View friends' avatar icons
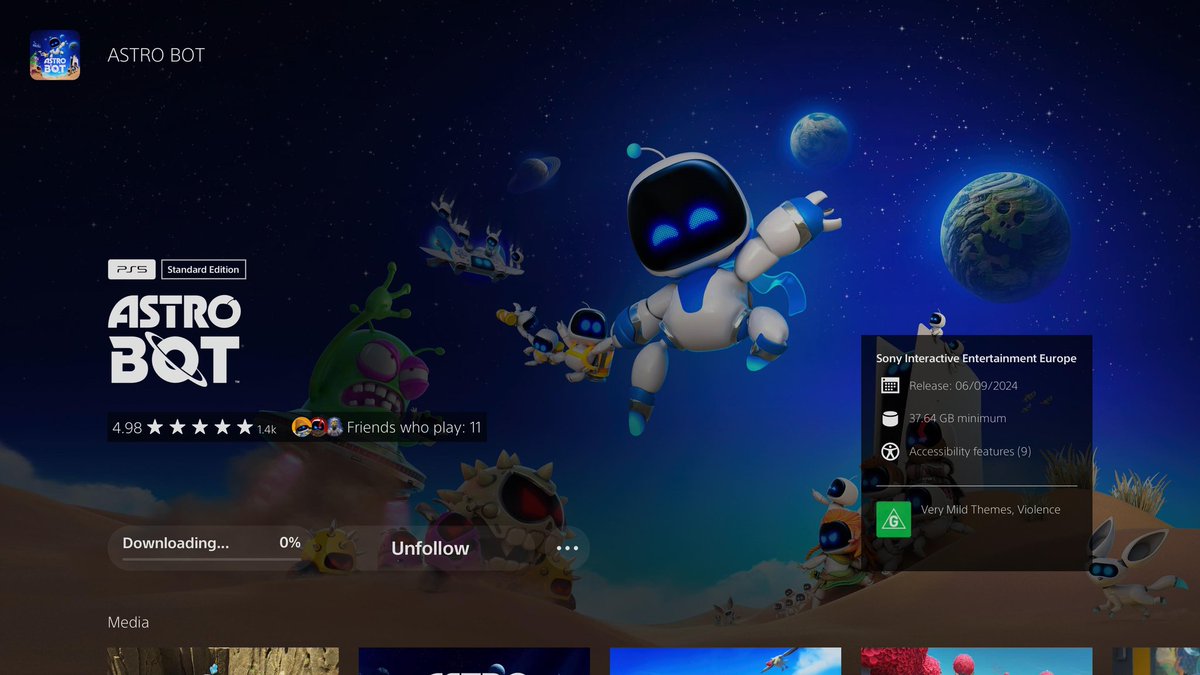The image size is (1200, 675). point(317,427)
